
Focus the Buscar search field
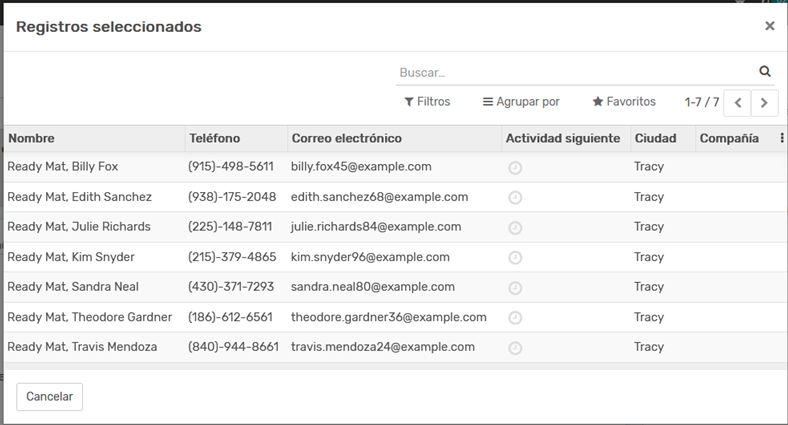coord(575,72)
